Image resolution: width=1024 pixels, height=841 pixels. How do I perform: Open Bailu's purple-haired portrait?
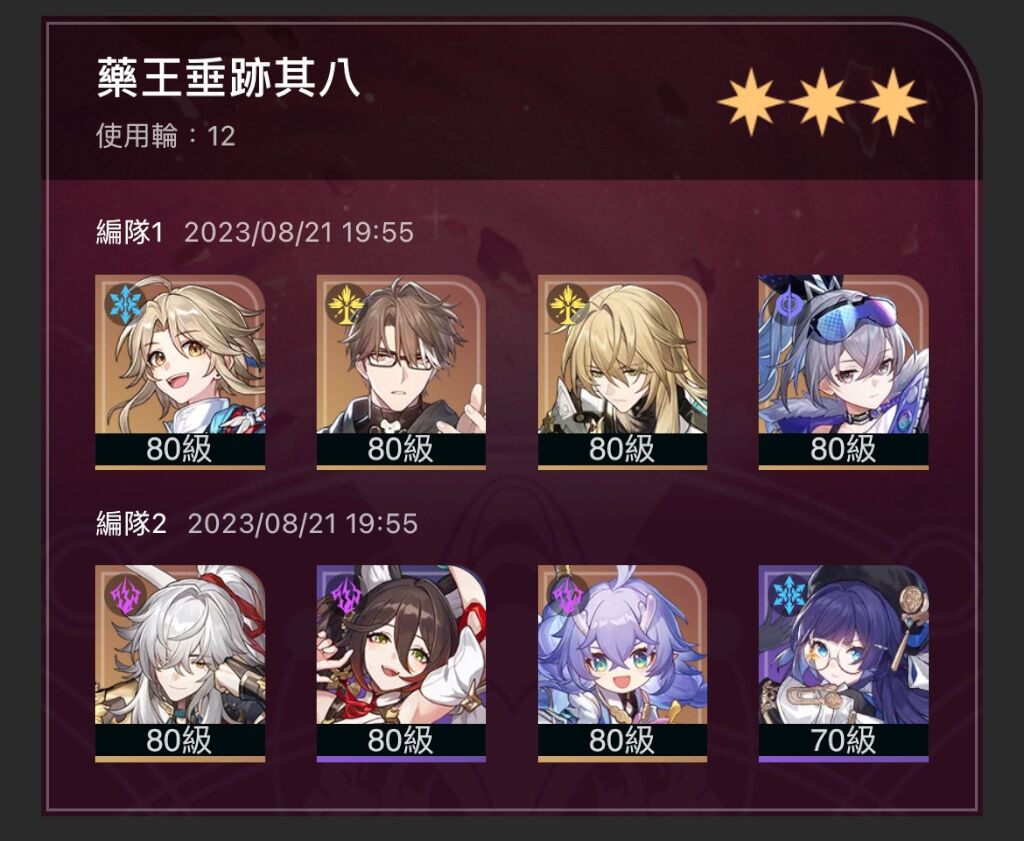pos(622,644)
